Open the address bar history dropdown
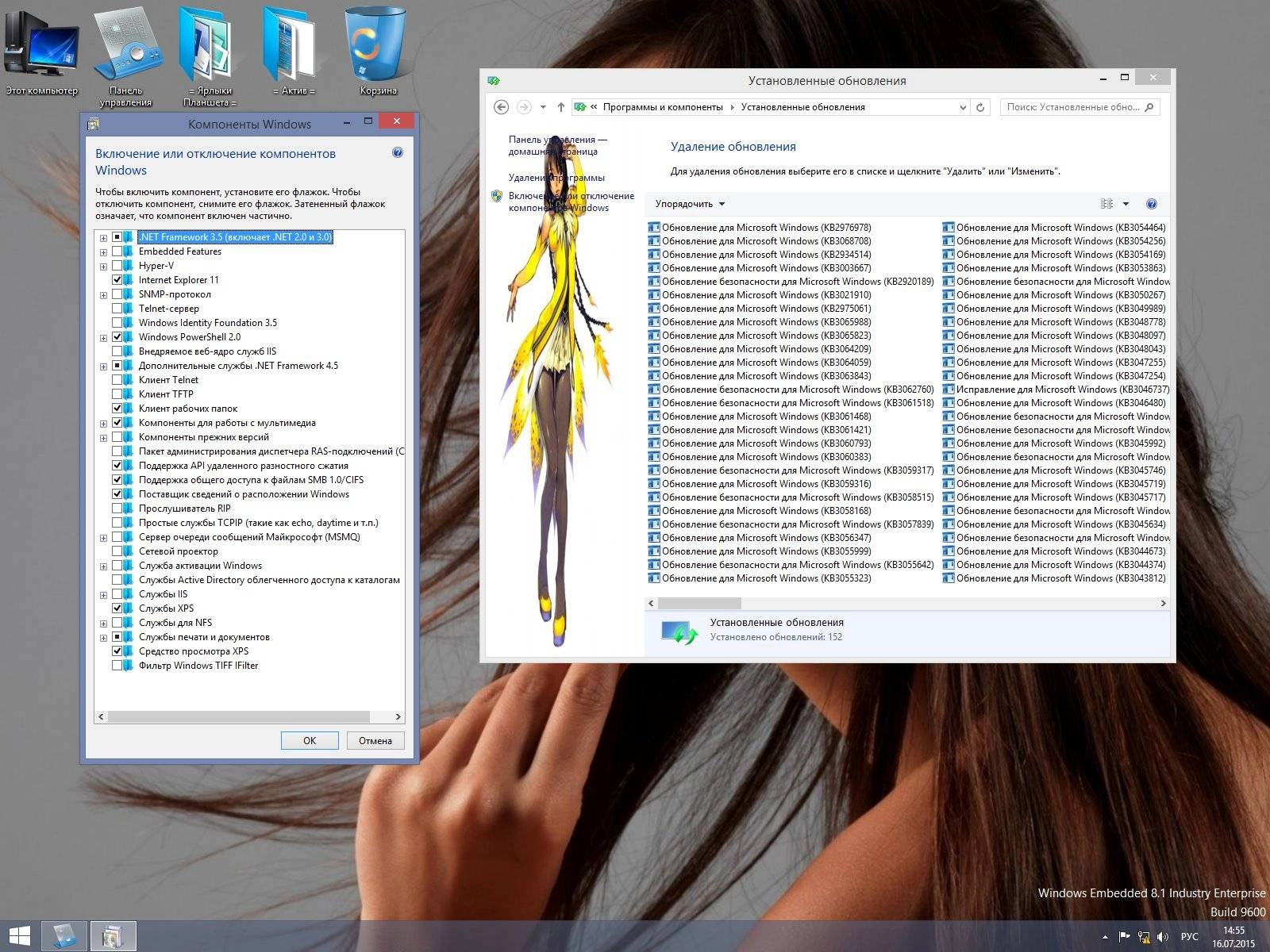1270x952 pixels. coord(963,107)
